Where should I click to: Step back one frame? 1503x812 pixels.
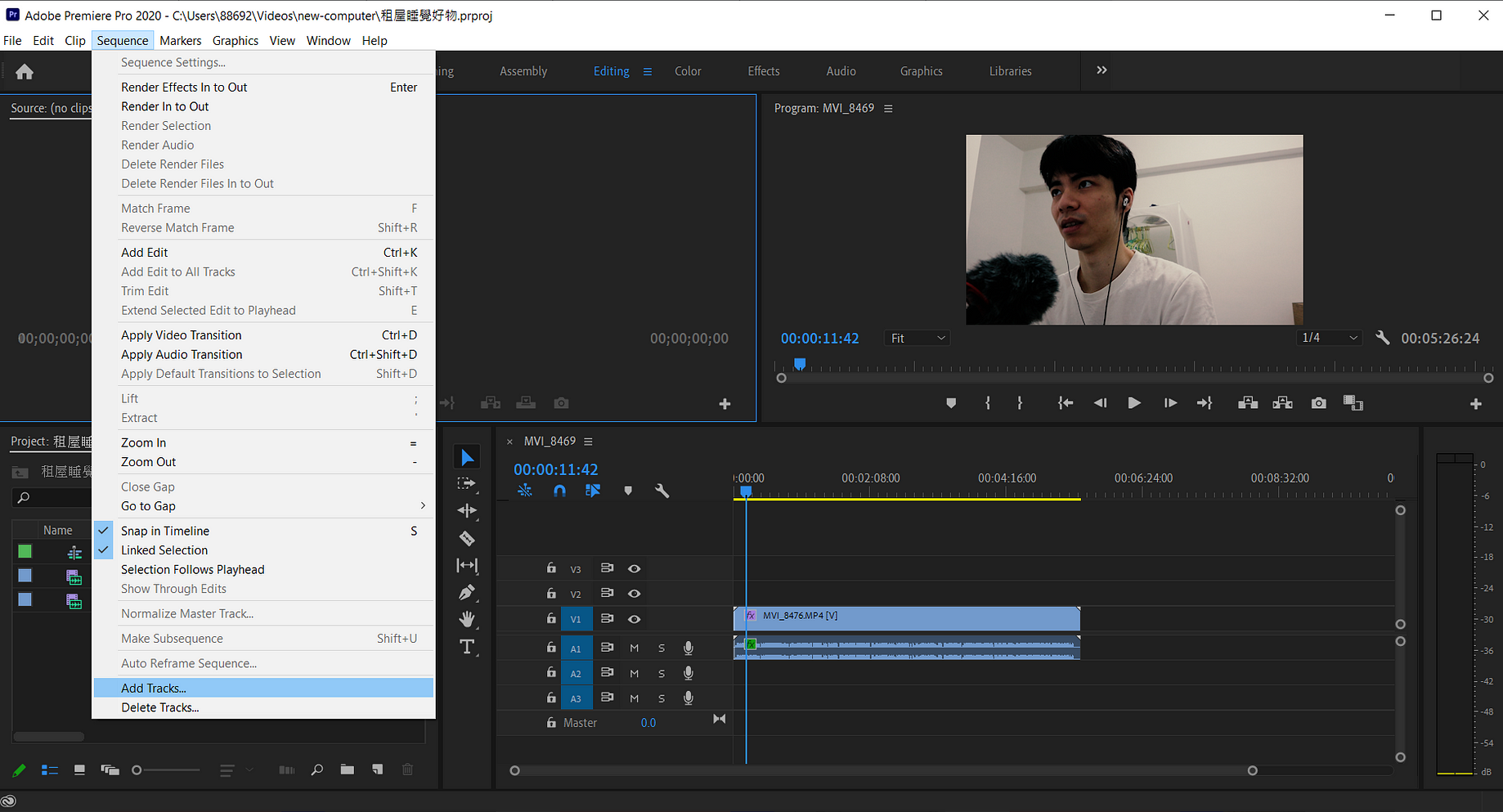1100,403
